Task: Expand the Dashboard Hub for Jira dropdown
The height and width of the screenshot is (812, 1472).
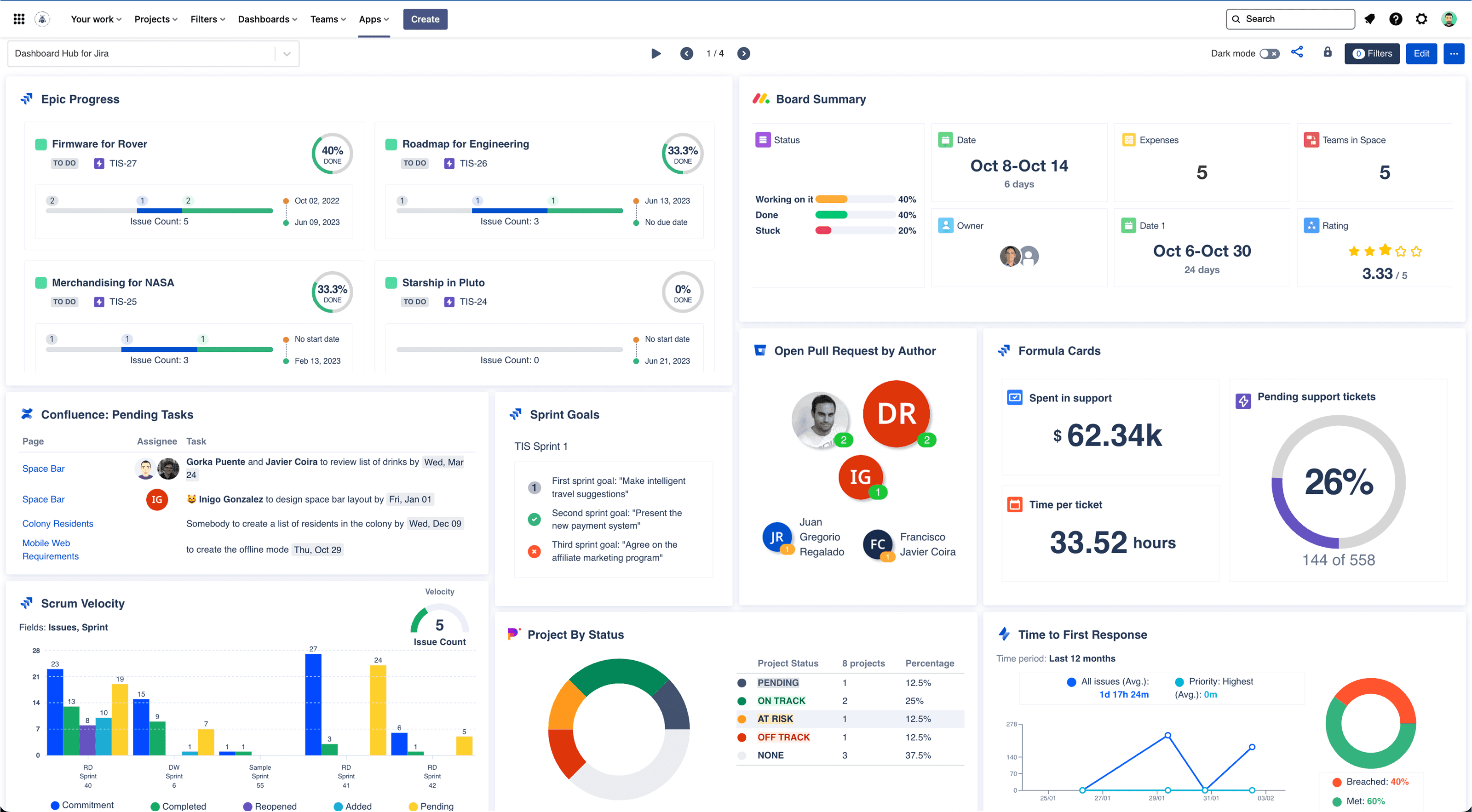Action: click(287, 53)
